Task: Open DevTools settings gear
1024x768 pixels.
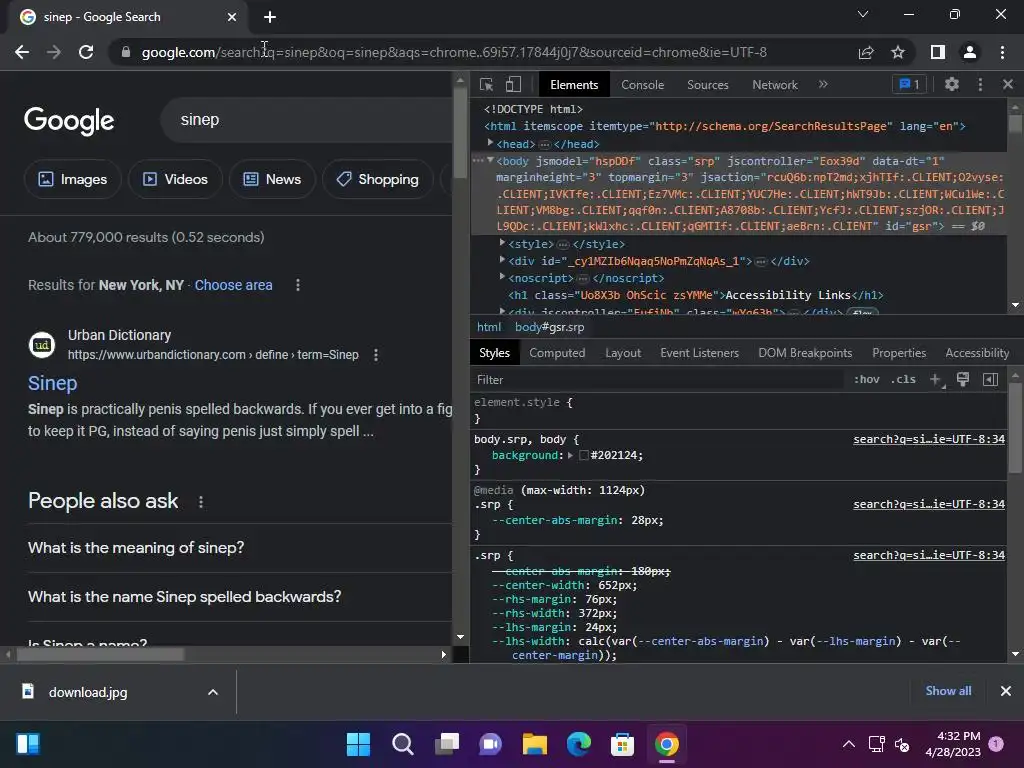Action: [952, 84]
